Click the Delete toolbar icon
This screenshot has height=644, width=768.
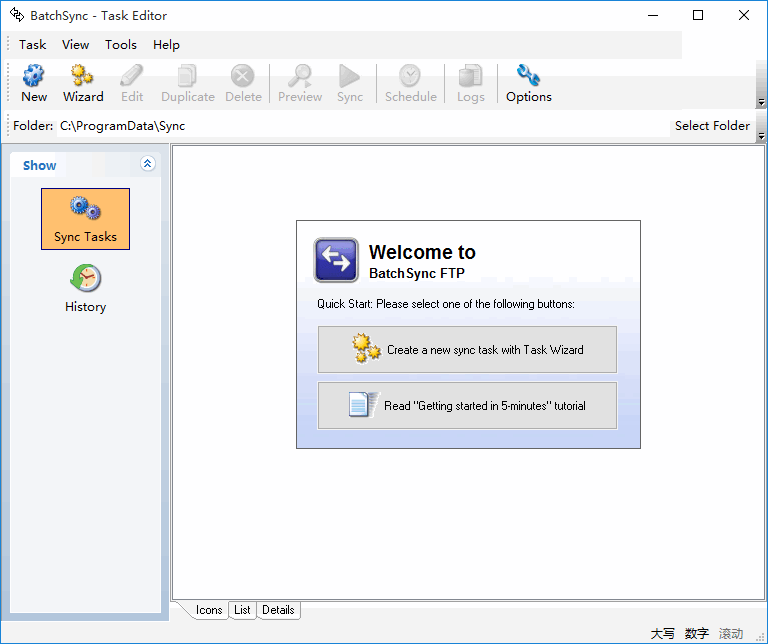point(243,83)
